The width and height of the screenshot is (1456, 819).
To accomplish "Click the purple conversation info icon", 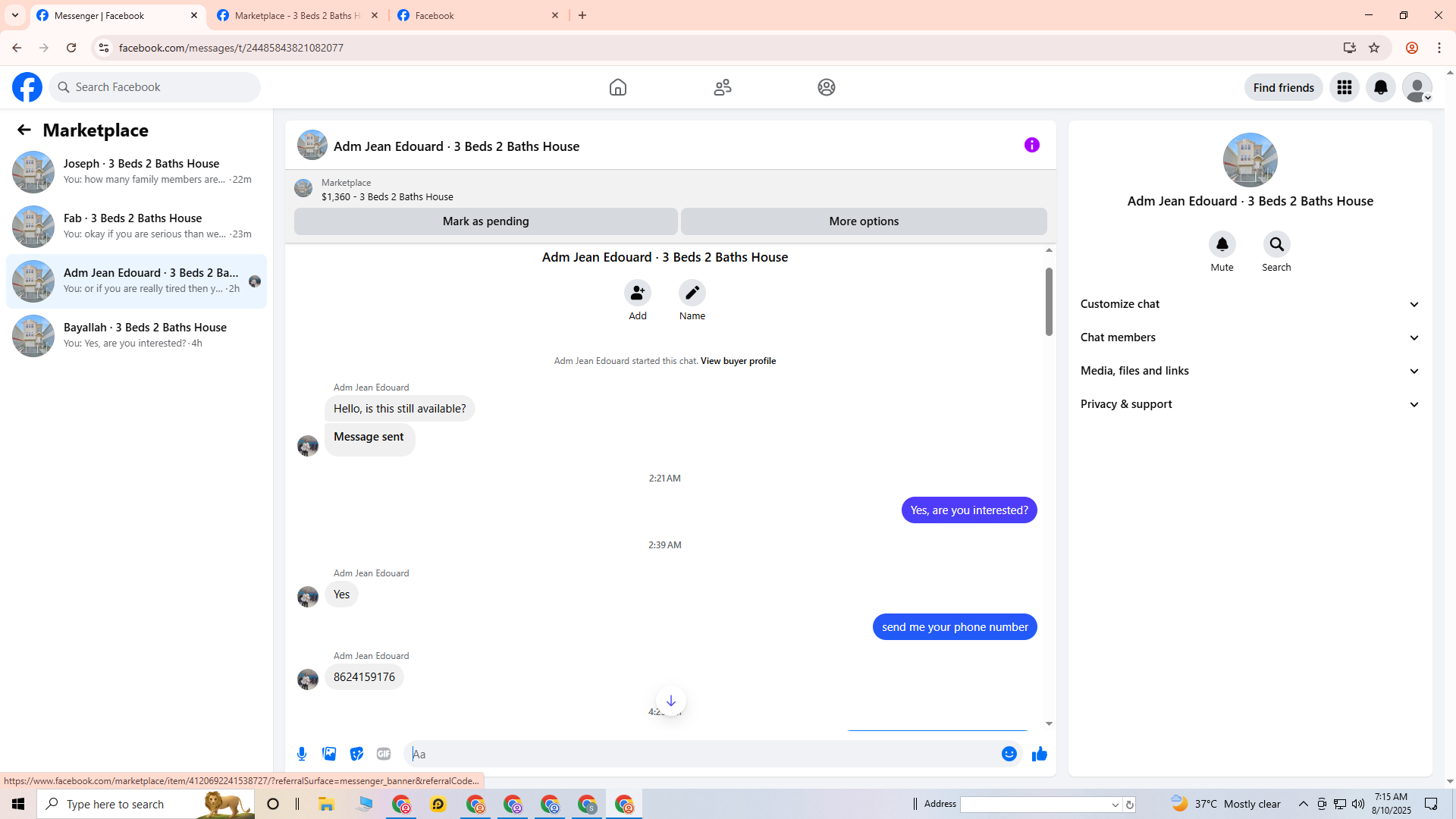I will (x=1031, y=145).
